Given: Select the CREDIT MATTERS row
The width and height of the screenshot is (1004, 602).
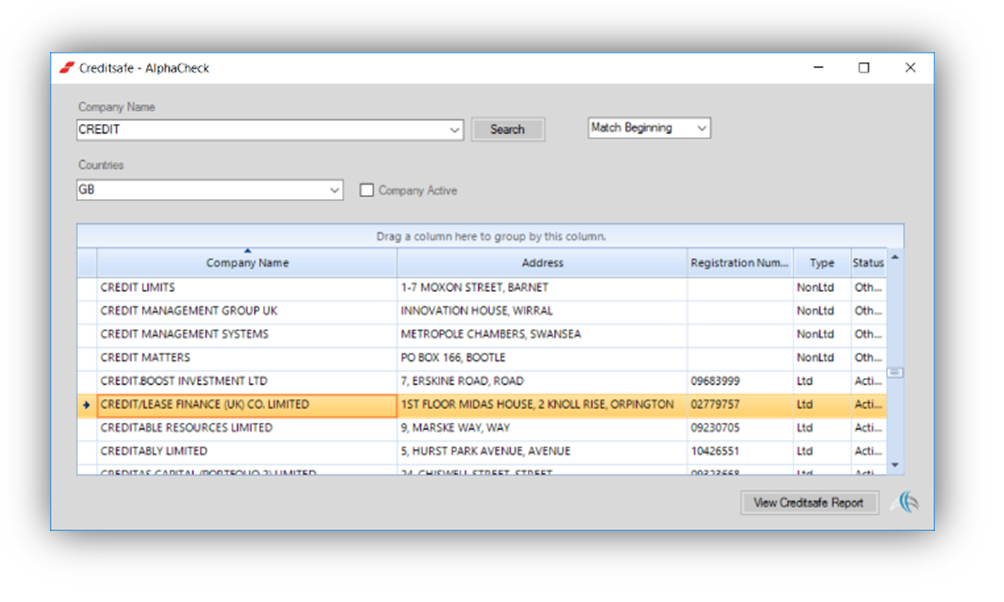Looking at the screenshot, I should tap(482, 358).
